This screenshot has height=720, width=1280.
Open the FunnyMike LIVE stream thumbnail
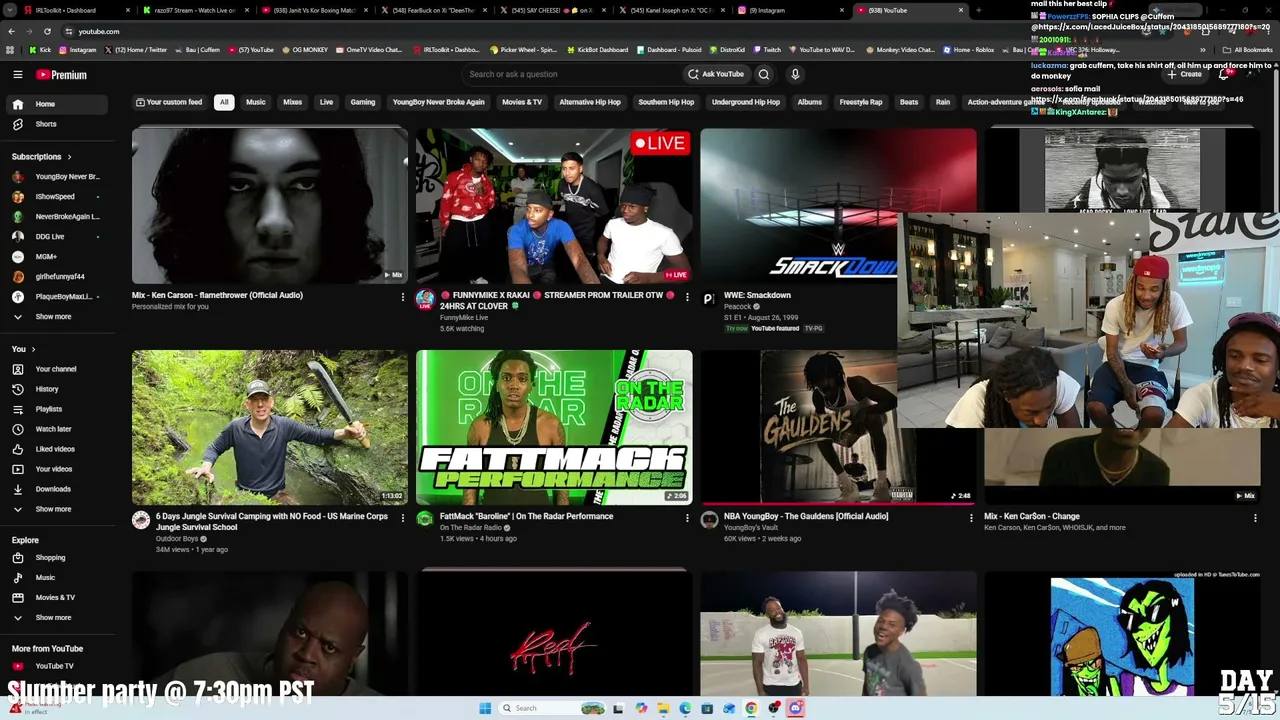(554, 206)
